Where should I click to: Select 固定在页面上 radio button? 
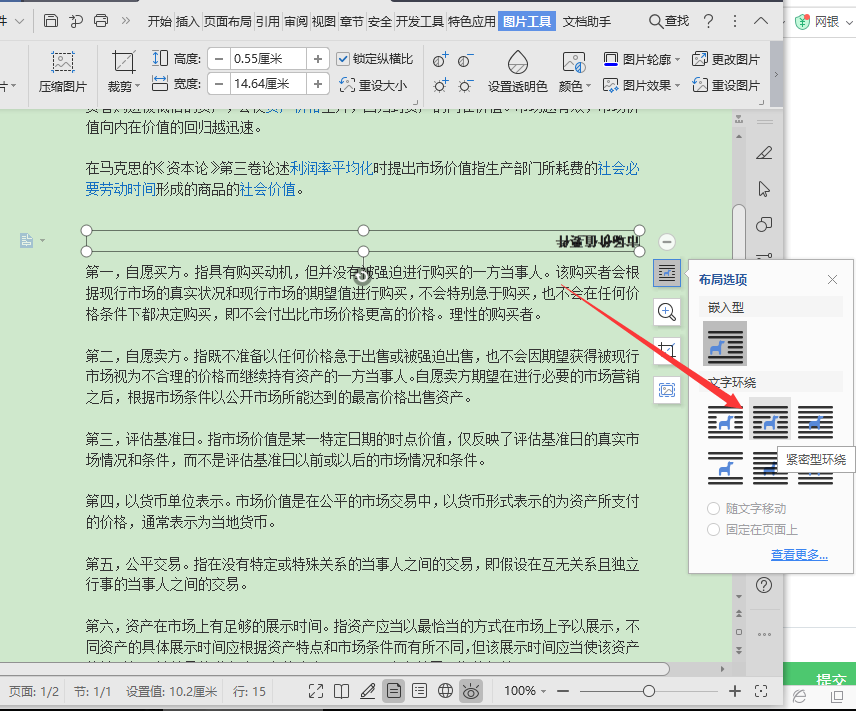pyautogui.click(x=713, y=529)
